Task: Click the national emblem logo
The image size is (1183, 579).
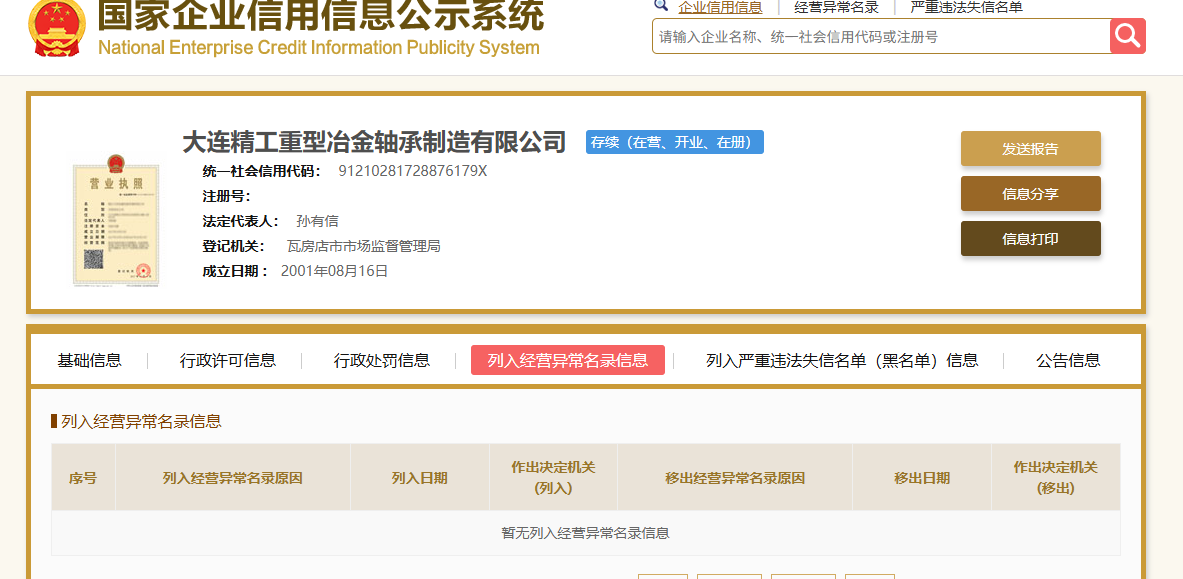Action: (x=57, y=29)
